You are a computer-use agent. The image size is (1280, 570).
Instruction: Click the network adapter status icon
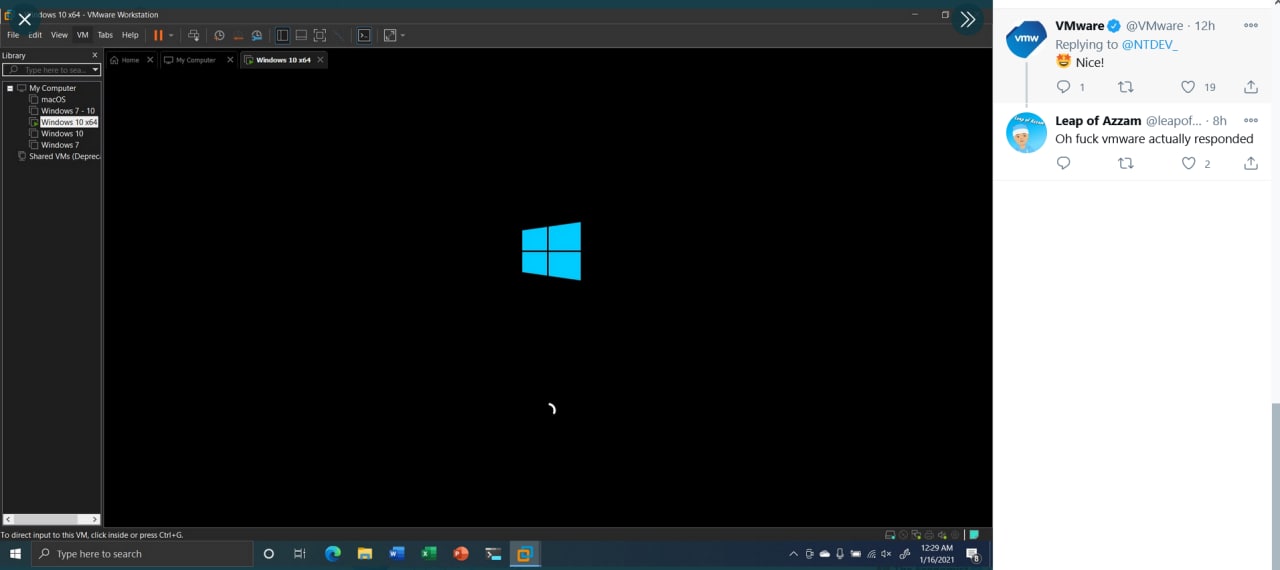pyautogui.click(x=916, y=535)
